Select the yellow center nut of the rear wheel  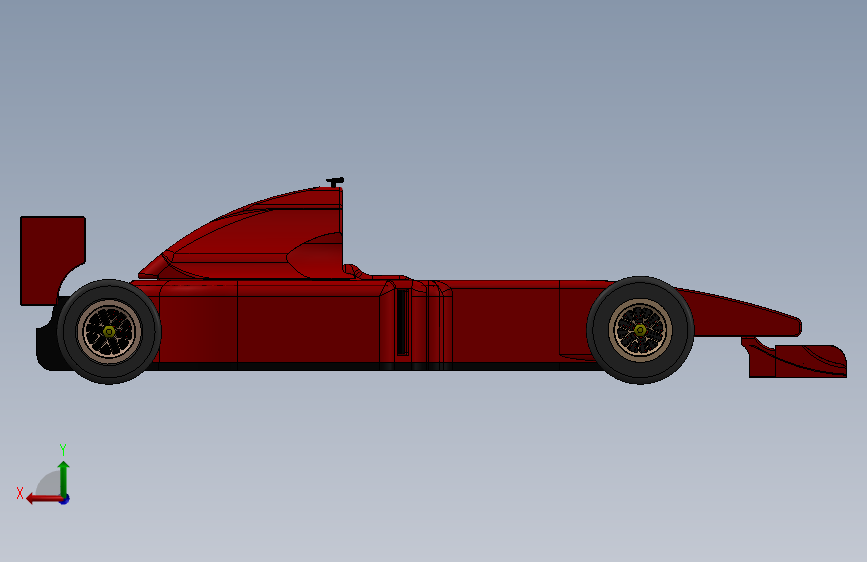tap(109, 331)
